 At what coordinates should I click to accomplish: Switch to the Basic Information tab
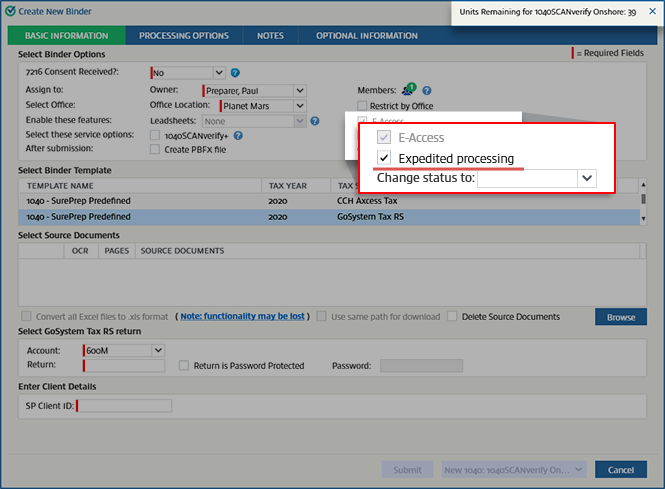click(x=67, y=36)
